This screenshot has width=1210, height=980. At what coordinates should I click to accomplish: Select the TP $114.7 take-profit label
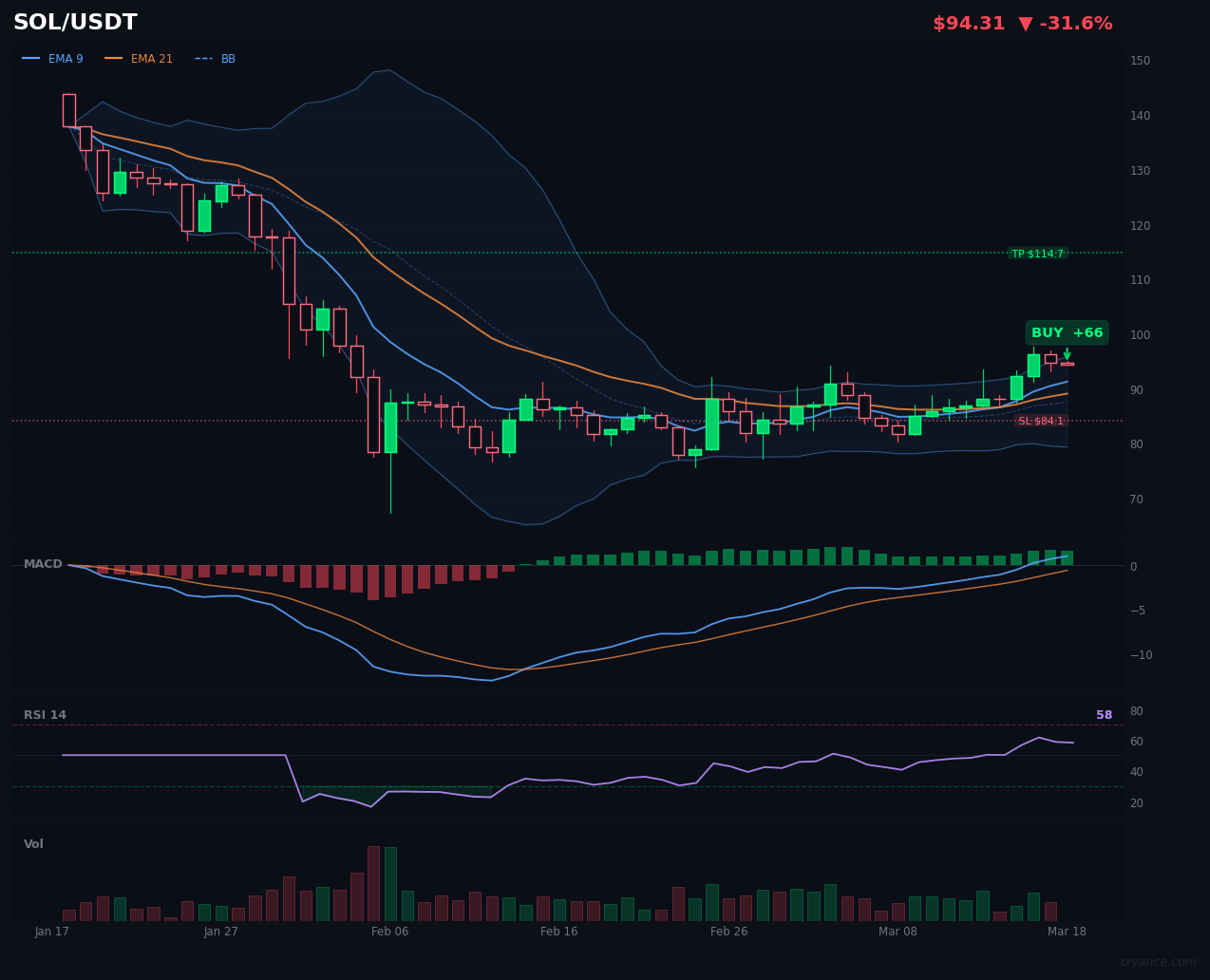coord(1039,254)
